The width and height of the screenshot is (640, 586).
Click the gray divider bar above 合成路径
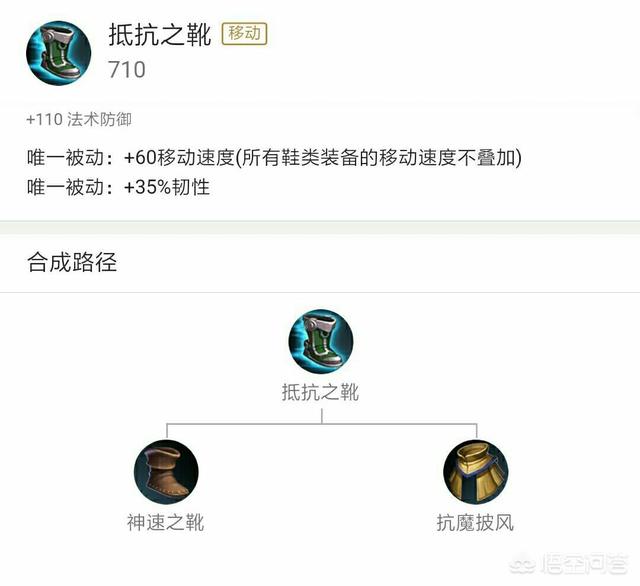pos(320,227)
